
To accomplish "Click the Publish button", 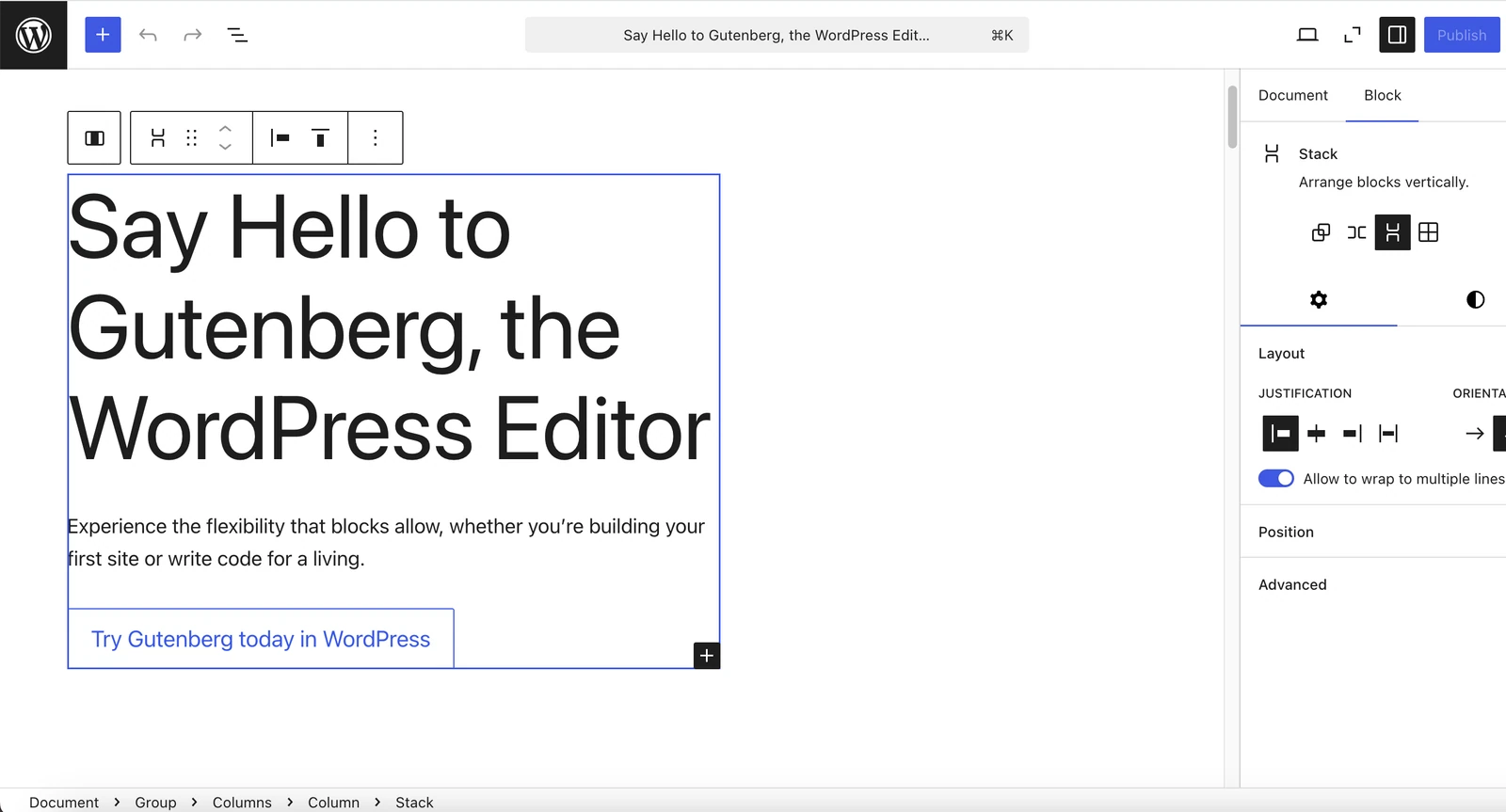I will point(1462,35).
